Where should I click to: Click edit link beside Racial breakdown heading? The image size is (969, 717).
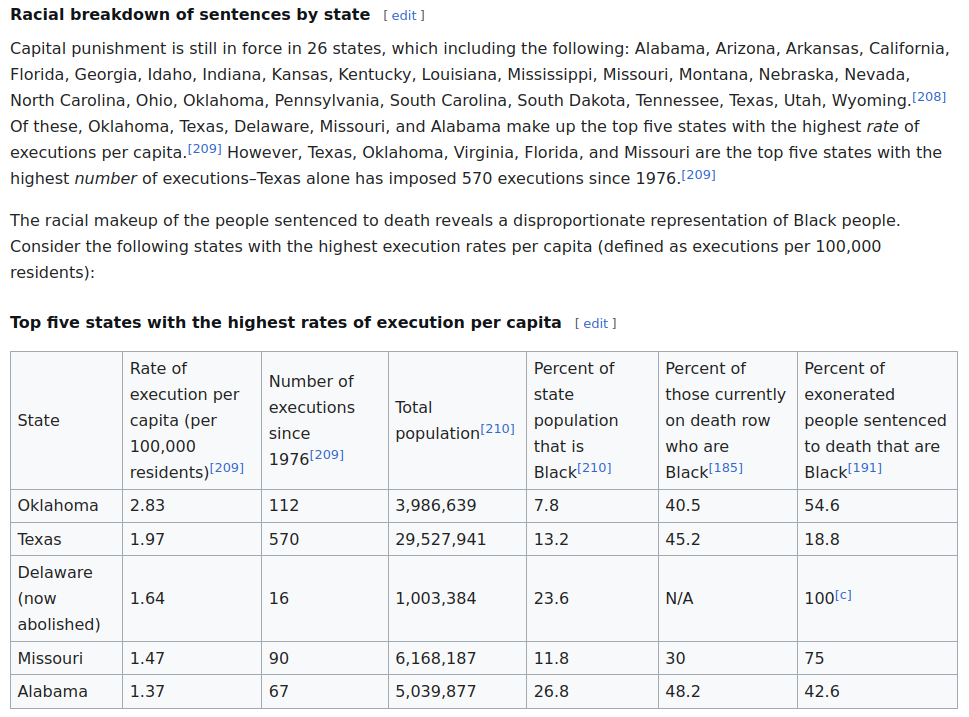[404, 15]
